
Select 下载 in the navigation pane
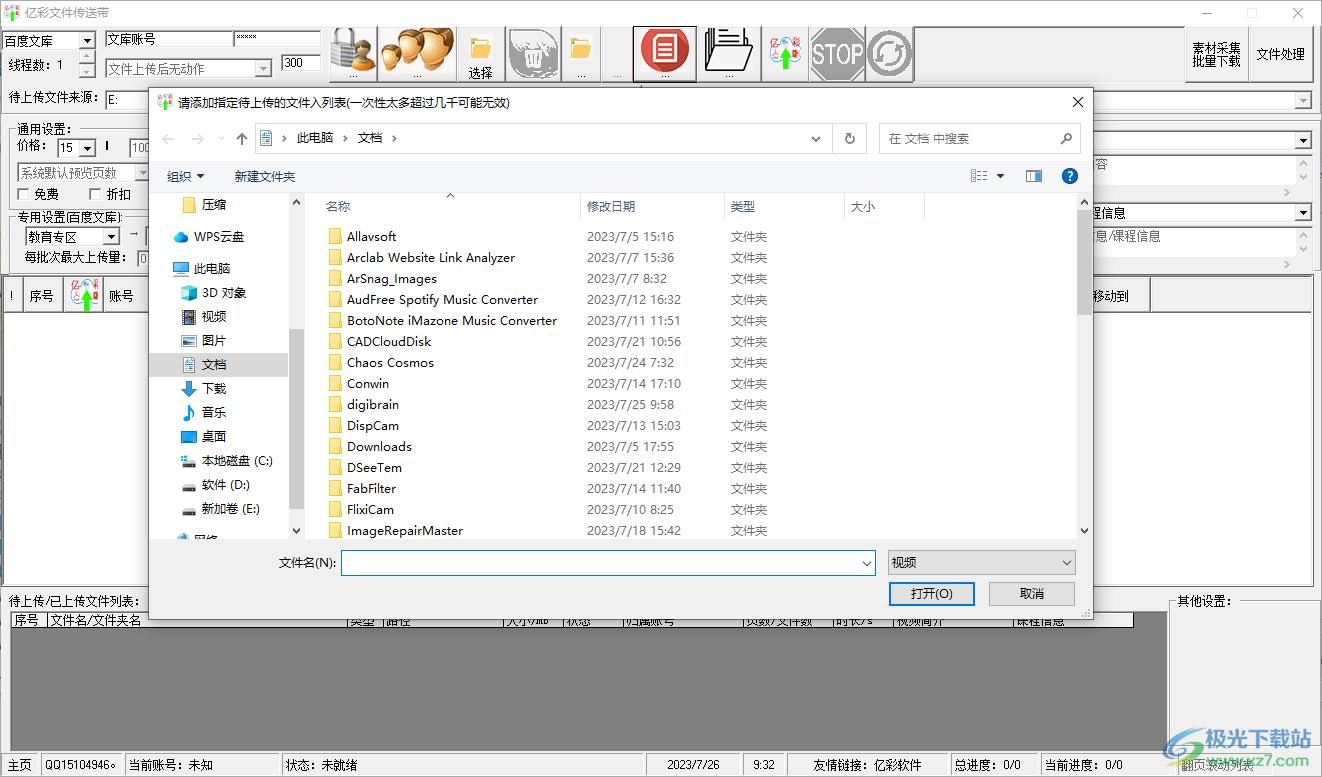214,388
